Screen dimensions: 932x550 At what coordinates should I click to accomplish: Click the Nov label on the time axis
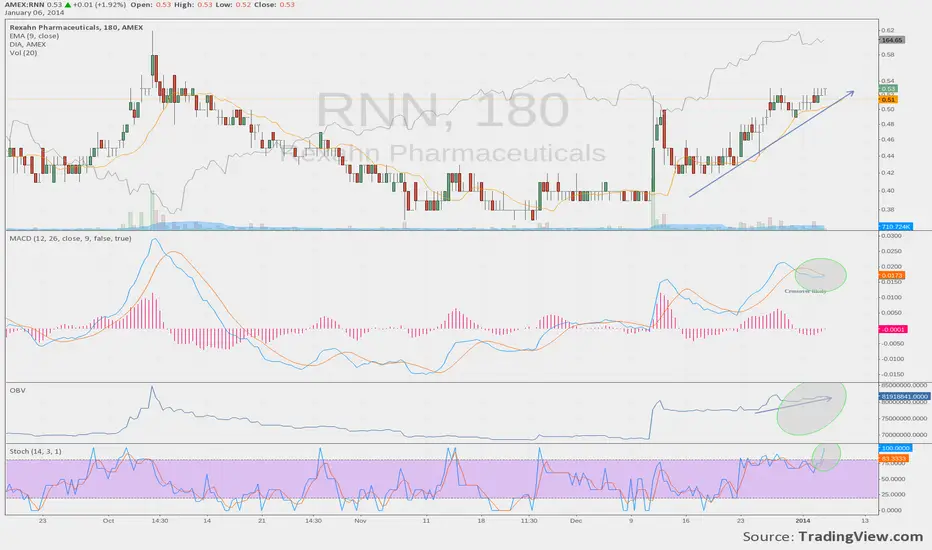[360, 520]
